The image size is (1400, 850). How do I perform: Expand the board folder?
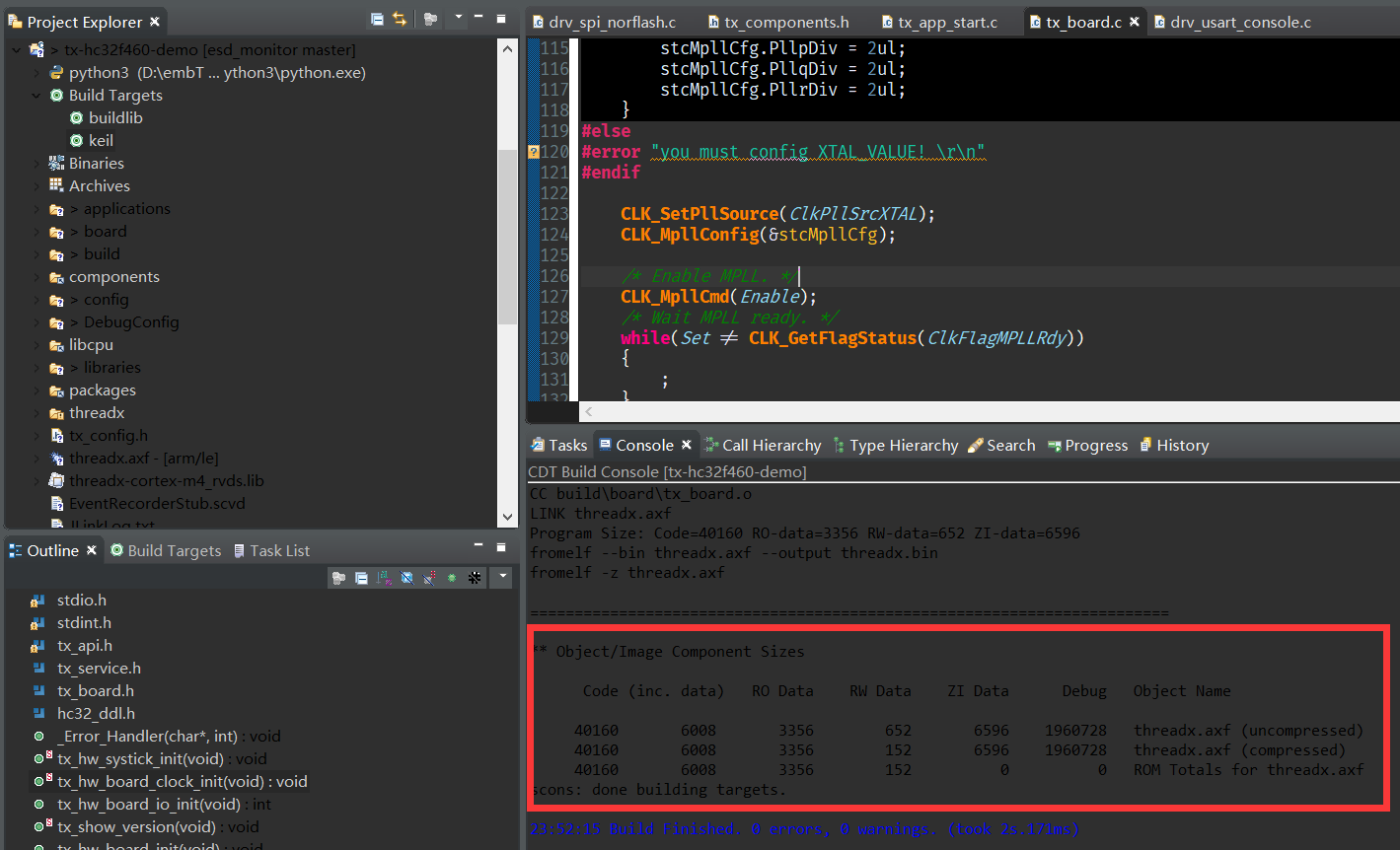pyautogui.click(x=37, y=232)
